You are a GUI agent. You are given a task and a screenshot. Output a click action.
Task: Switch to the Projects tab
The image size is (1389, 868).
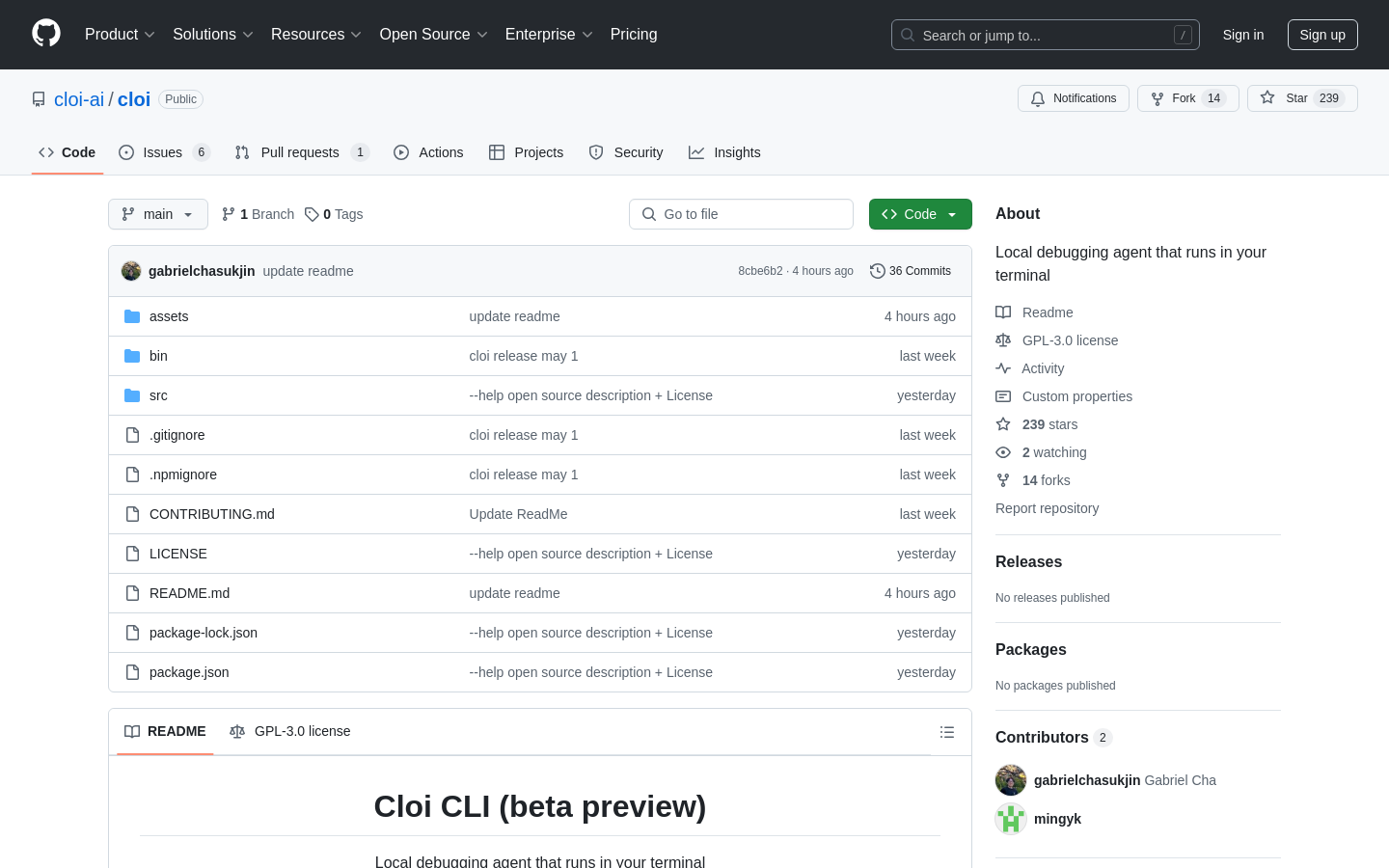[x=526, y=152]
